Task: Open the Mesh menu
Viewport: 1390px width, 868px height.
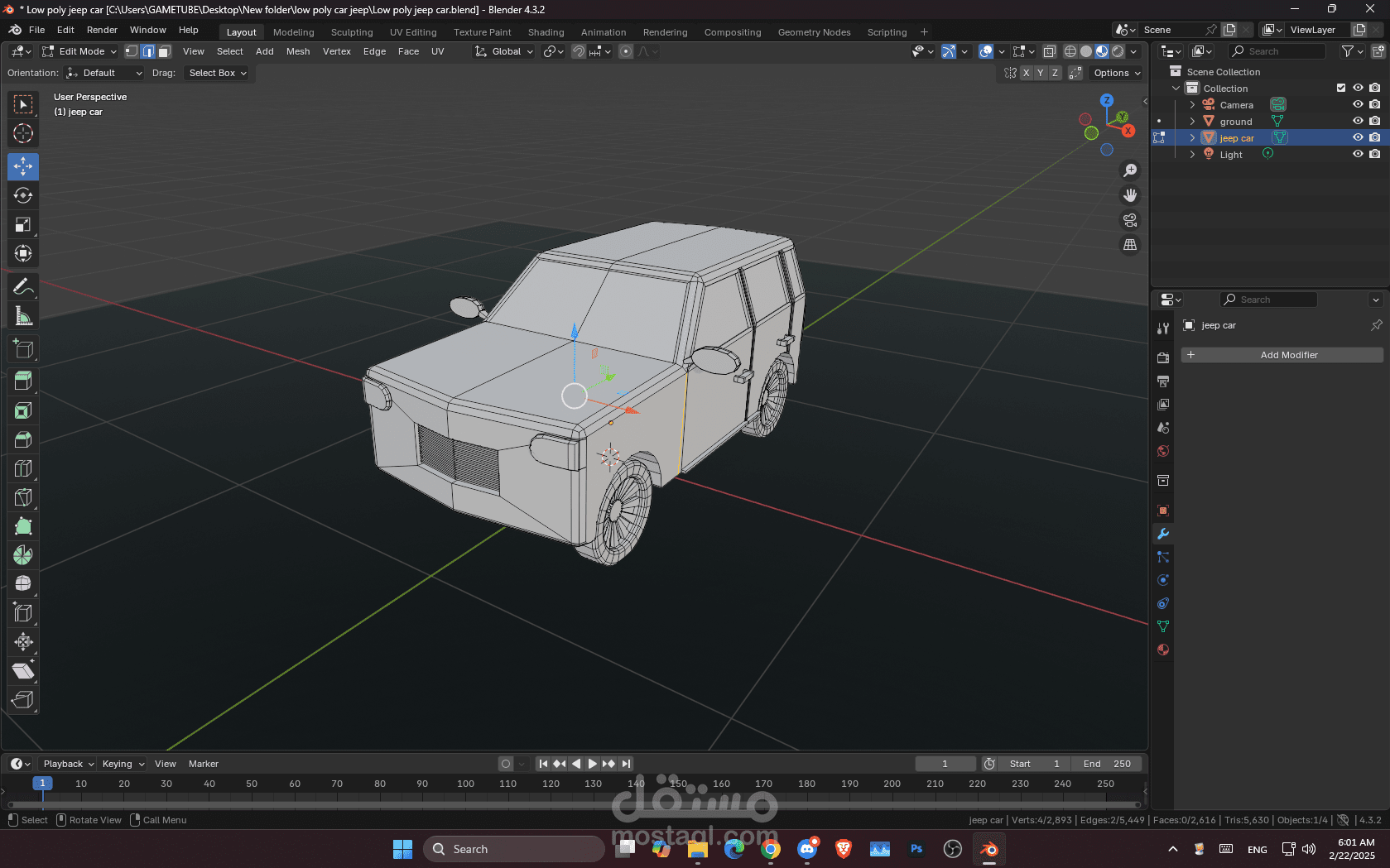Action: (x=298, y=51)
